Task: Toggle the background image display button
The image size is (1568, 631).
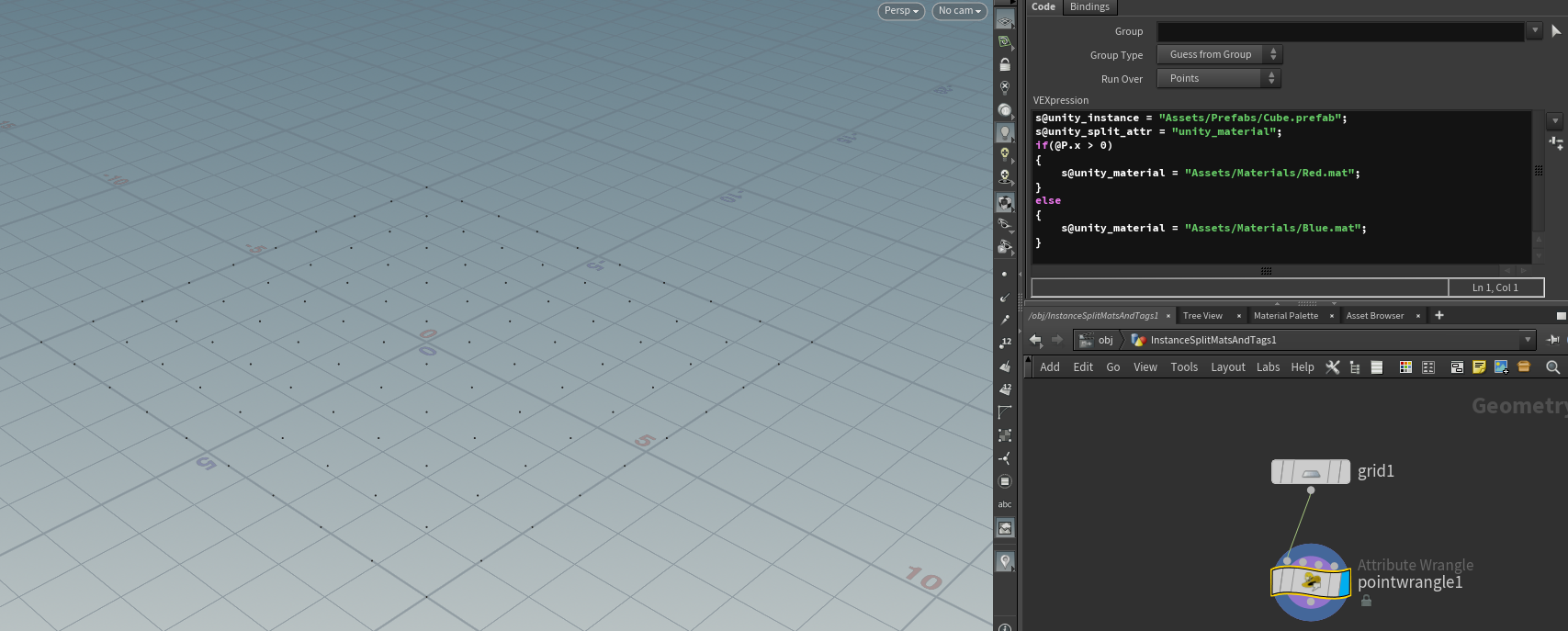Action: (x=1005, y=528)
